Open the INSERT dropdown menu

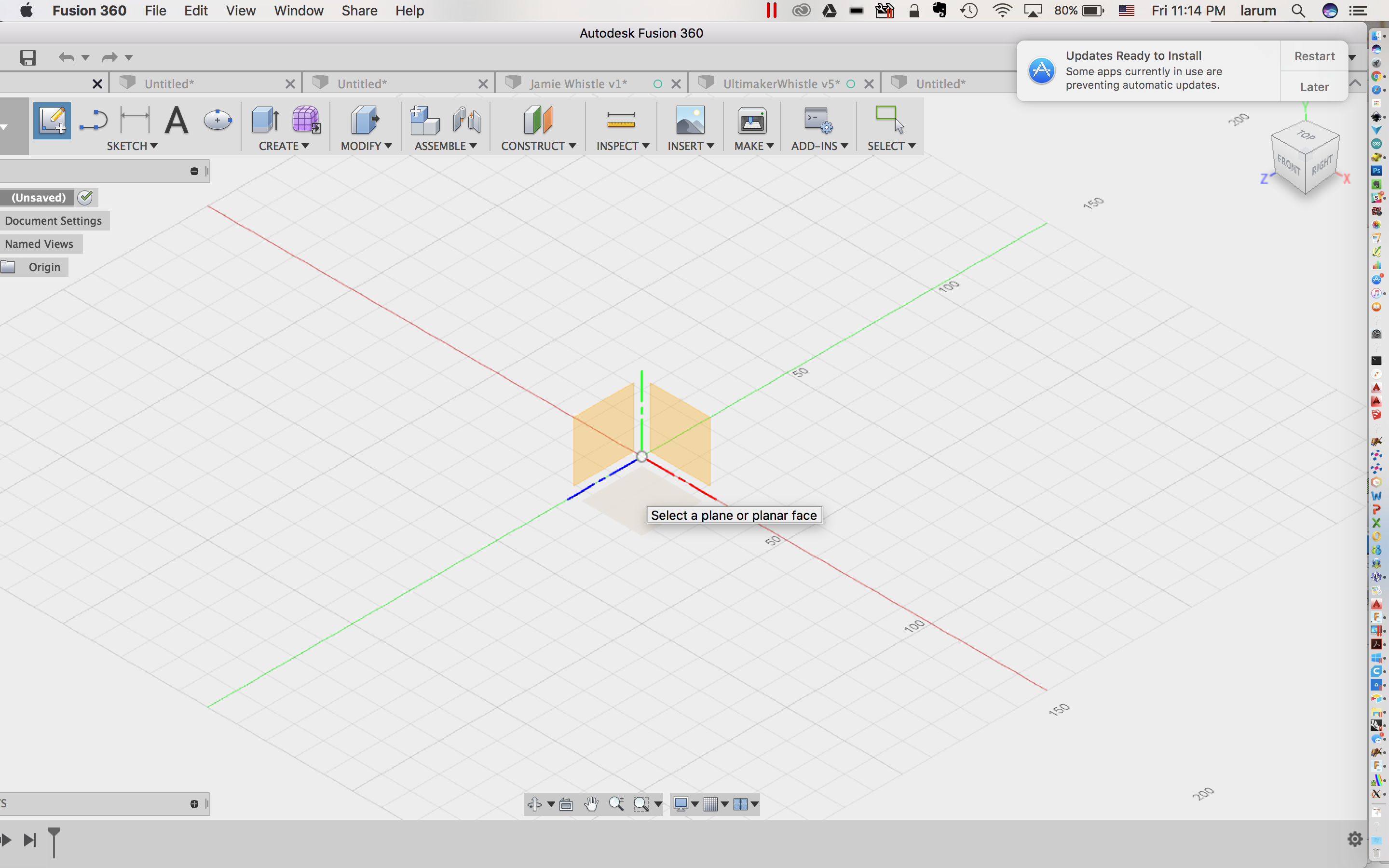[x=691, y=146]
